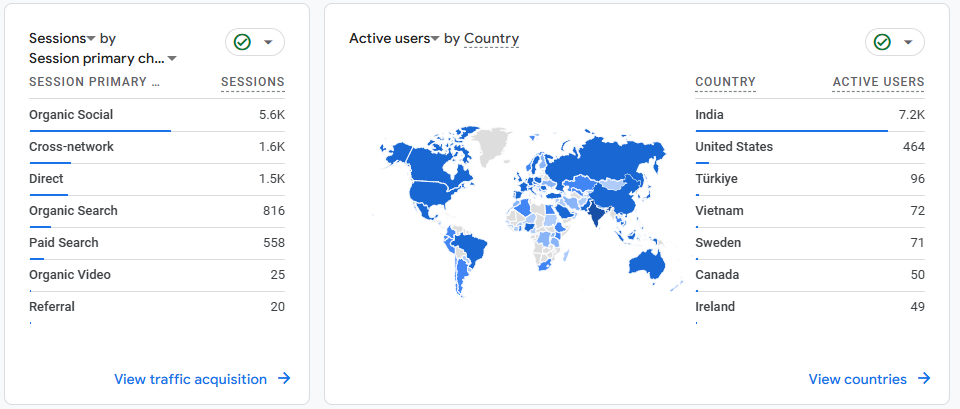
Task: Click the Country dimension selector in the card title
Action: click(x=491, y=38)
